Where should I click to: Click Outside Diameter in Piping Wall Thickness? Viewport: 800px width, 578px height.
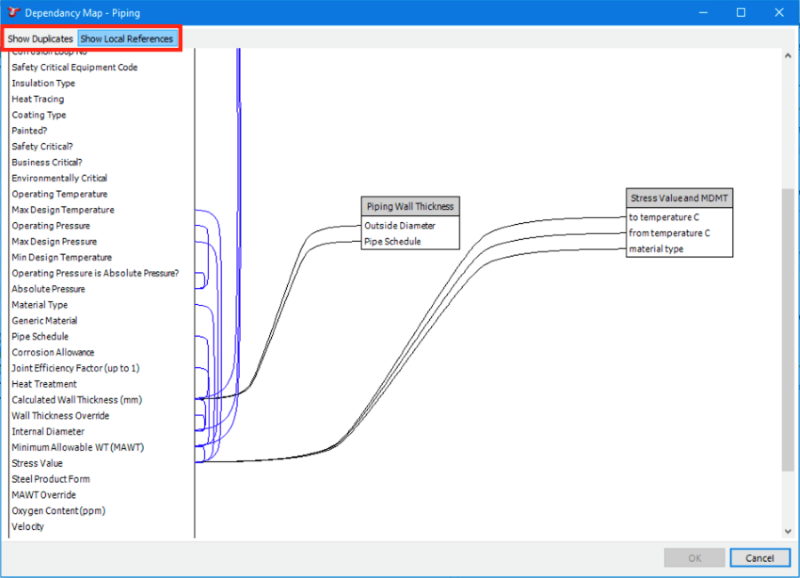click(x=400, y=226)
